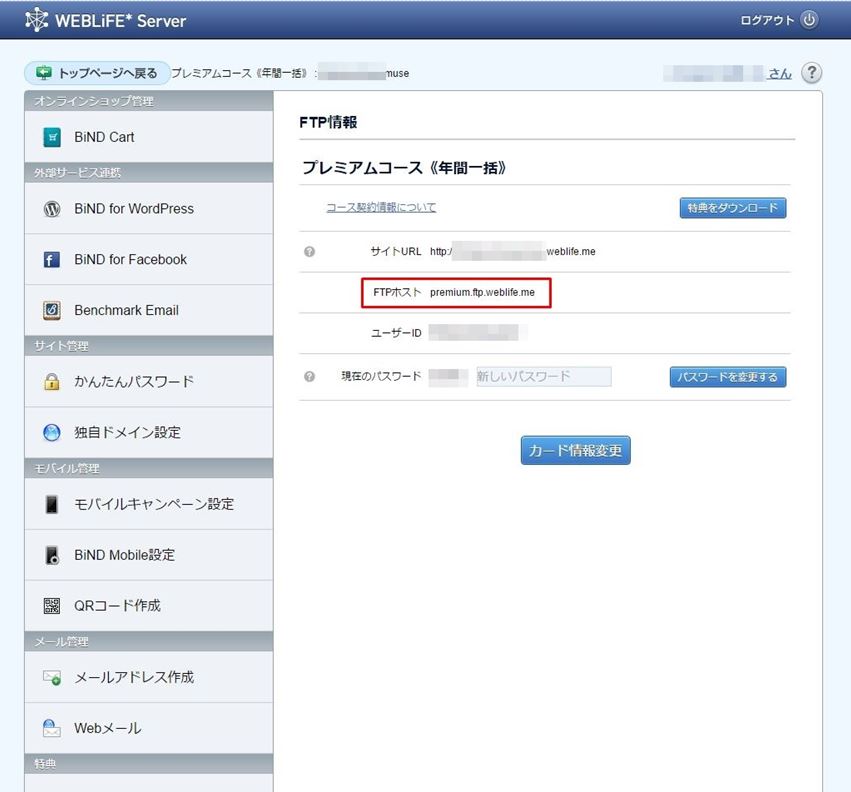Select かんたんパスワード in the sidebar
The height and width of the screenshot is (792, 851).
coord(149,382)
